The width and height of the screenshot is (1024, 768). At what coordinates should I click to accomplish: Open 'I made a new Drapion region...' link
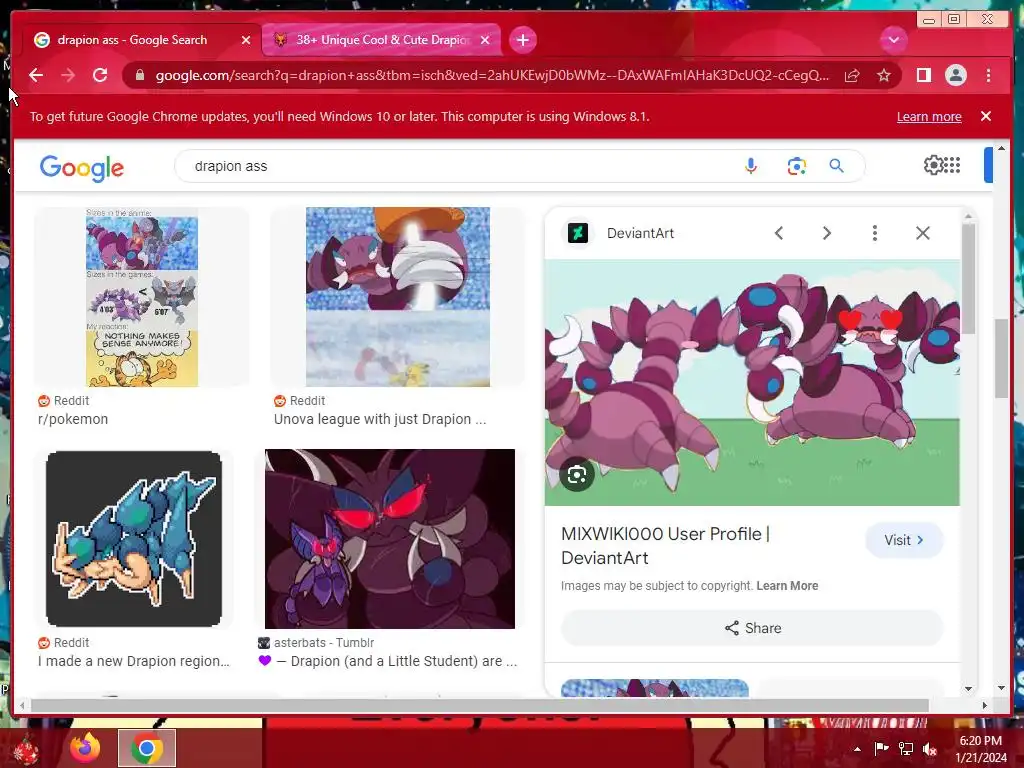click(134, 661)
